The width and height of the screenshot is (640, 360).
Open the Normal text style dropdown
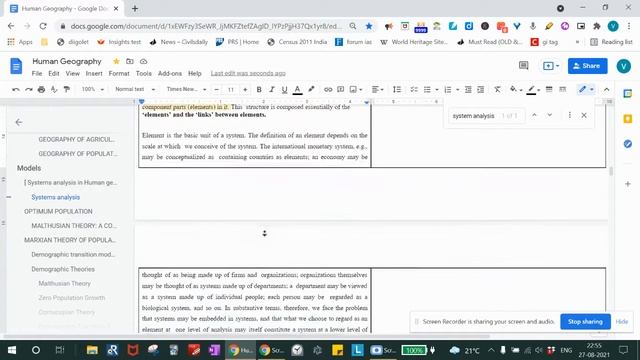(x=135, y=89)
